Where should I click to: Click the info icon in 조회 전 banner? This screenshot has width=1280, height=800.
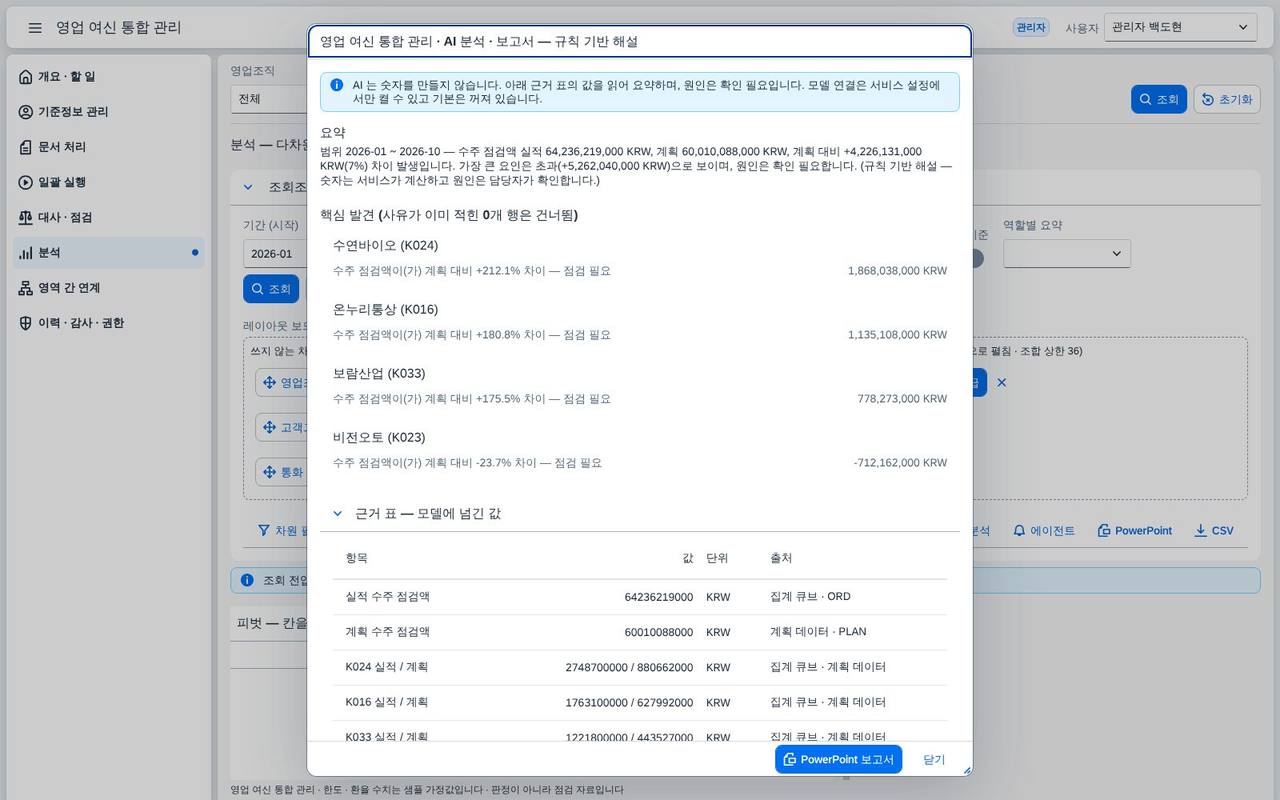click(x=247, y=580)
